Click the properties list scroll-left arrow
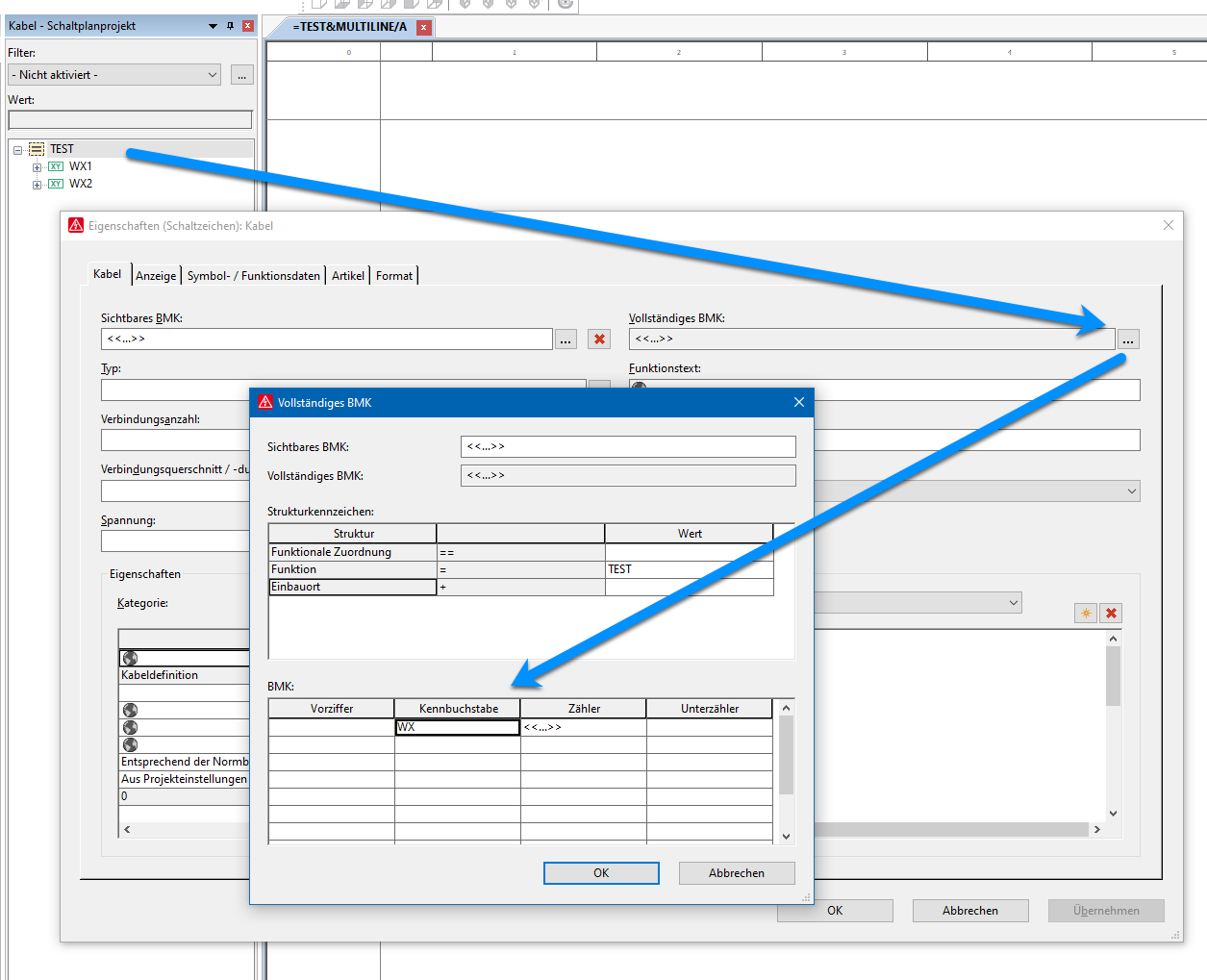The width and height of the screenshot is (1207, 980). (127, 829)
